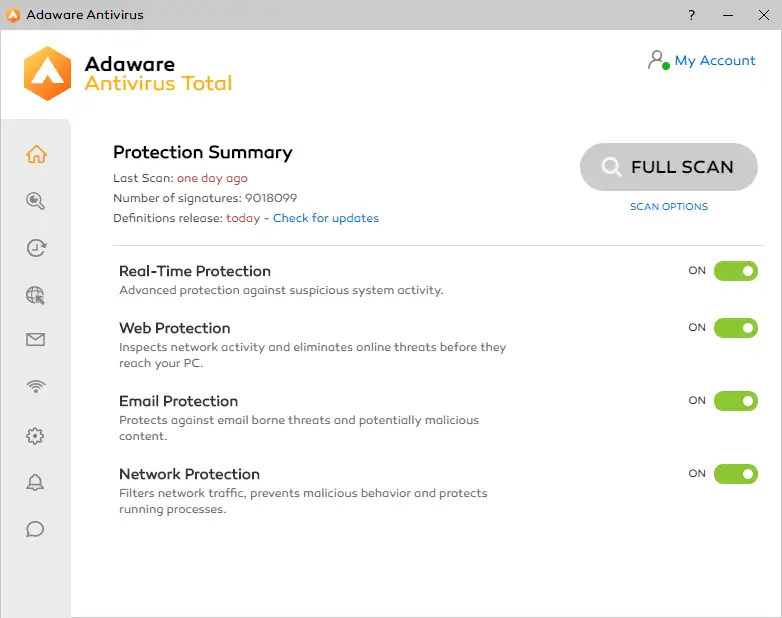Switch off Network Protection
Image resolution: width=782 pixels, height=618 pixels.
click(735, 474)
